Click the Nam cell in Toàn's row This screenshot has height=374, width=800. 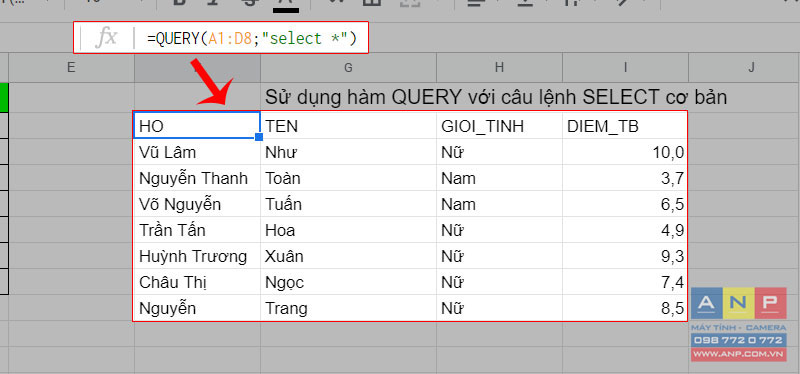pyautogui.click(x=499, y=178)
